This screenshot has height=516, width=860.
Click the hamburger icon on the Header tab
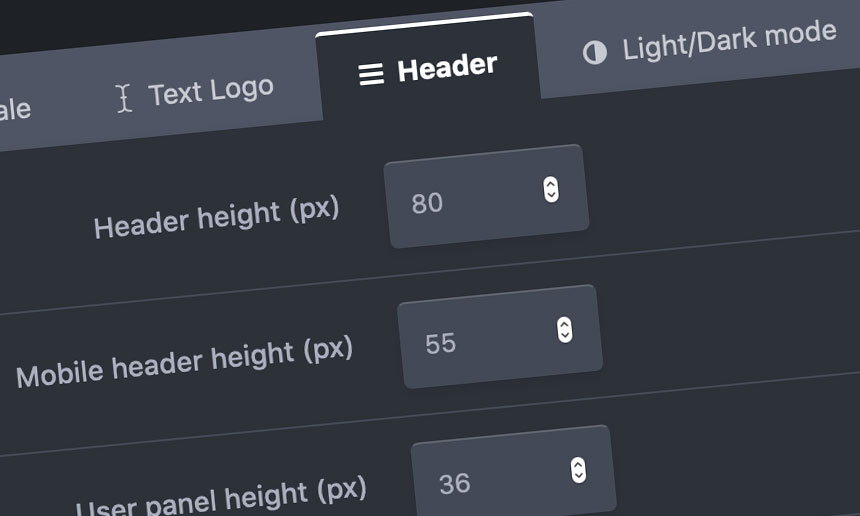371,75
